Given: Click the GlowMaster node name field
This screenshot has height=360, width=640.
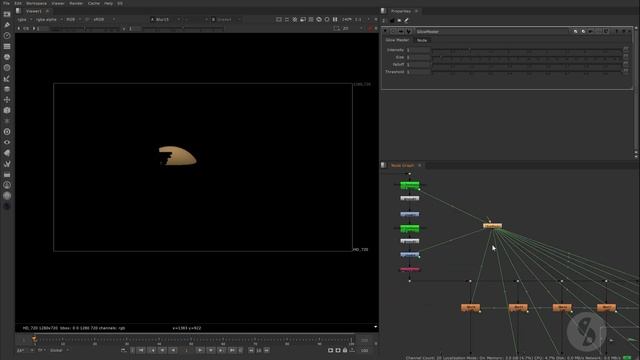Looking at the screenshot, I should pyautogui.click(x=492, y=31).
